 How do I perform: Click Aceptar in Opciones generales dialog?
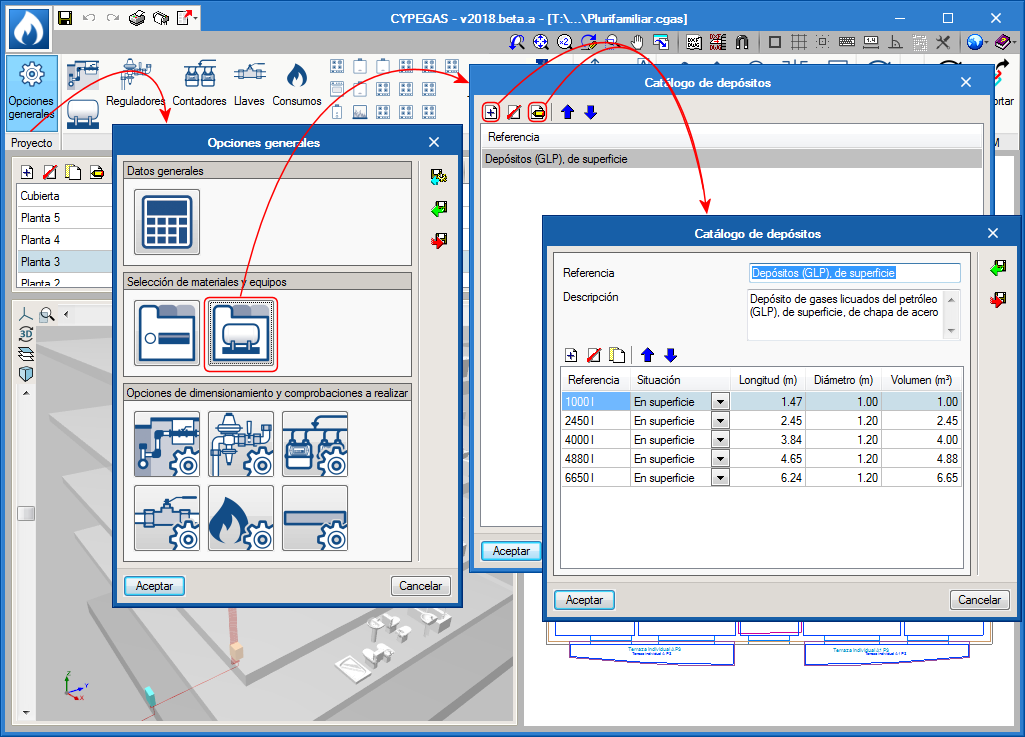(154, 586)
